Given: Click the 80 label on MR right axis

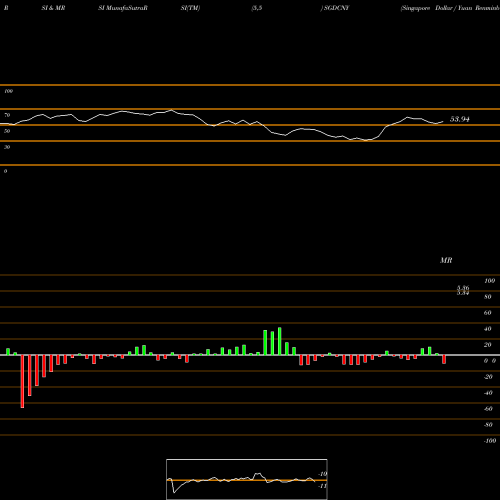Looking at the screenshot, I should 488,297.
